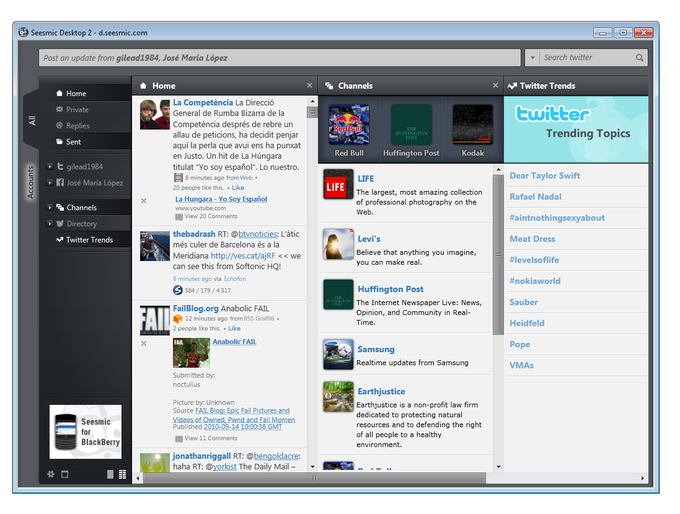The height and width of the screenshot is (514, 680).
Task: Expand the José María López account
Action: click(x=50, y=183)
